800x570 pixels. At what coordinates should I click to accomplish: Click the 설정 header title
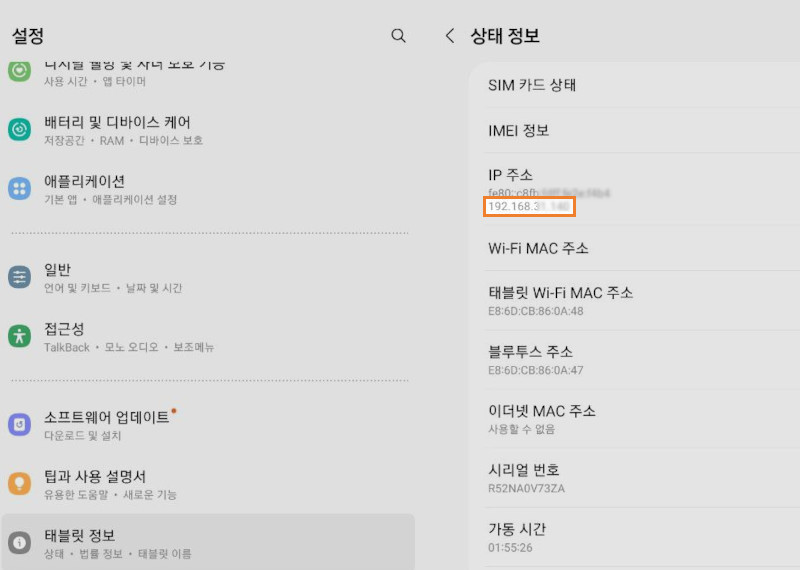point(28,36)
